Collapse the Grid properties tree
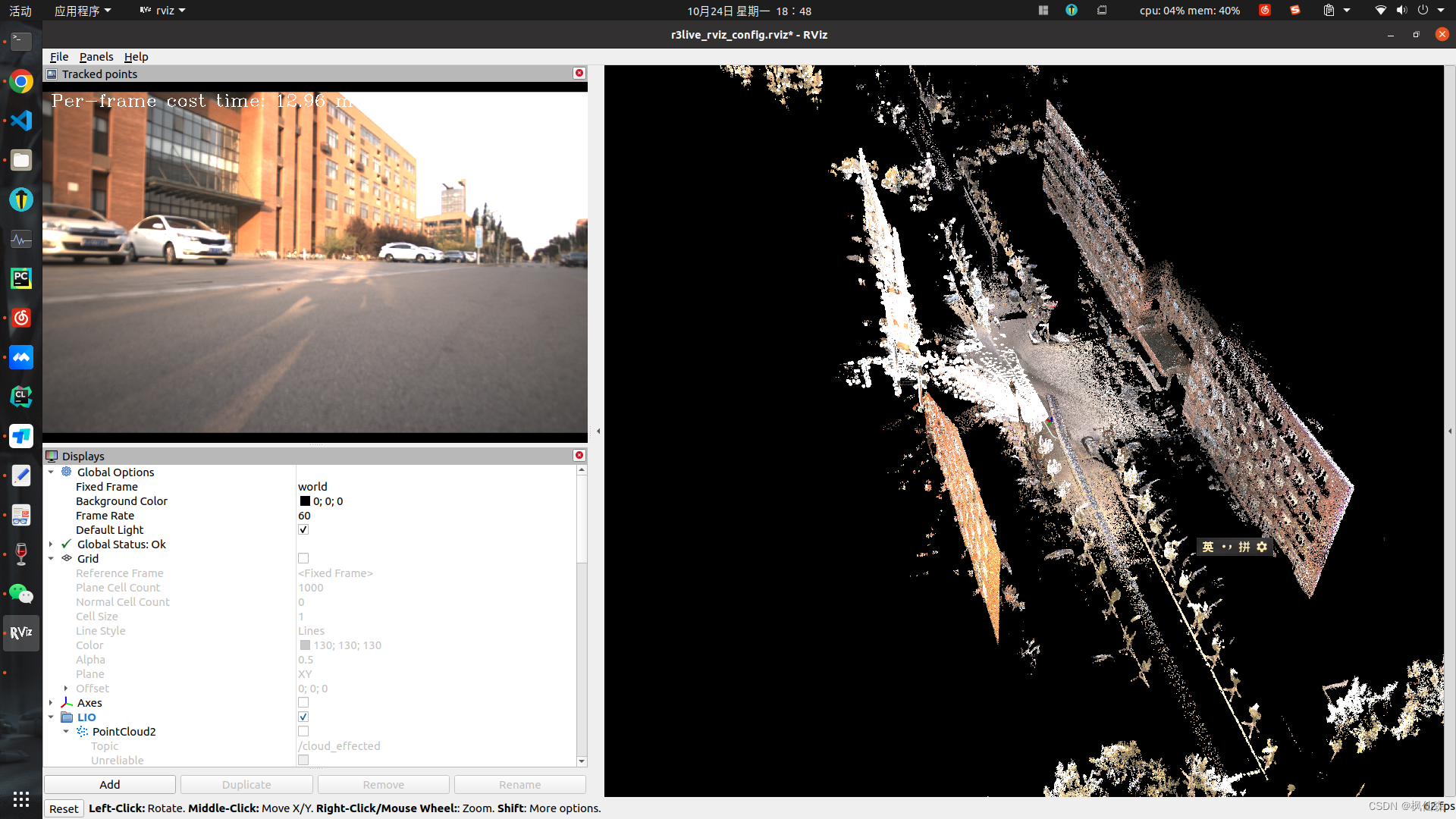Screen dimensions: 1456x819 point(51,559)
